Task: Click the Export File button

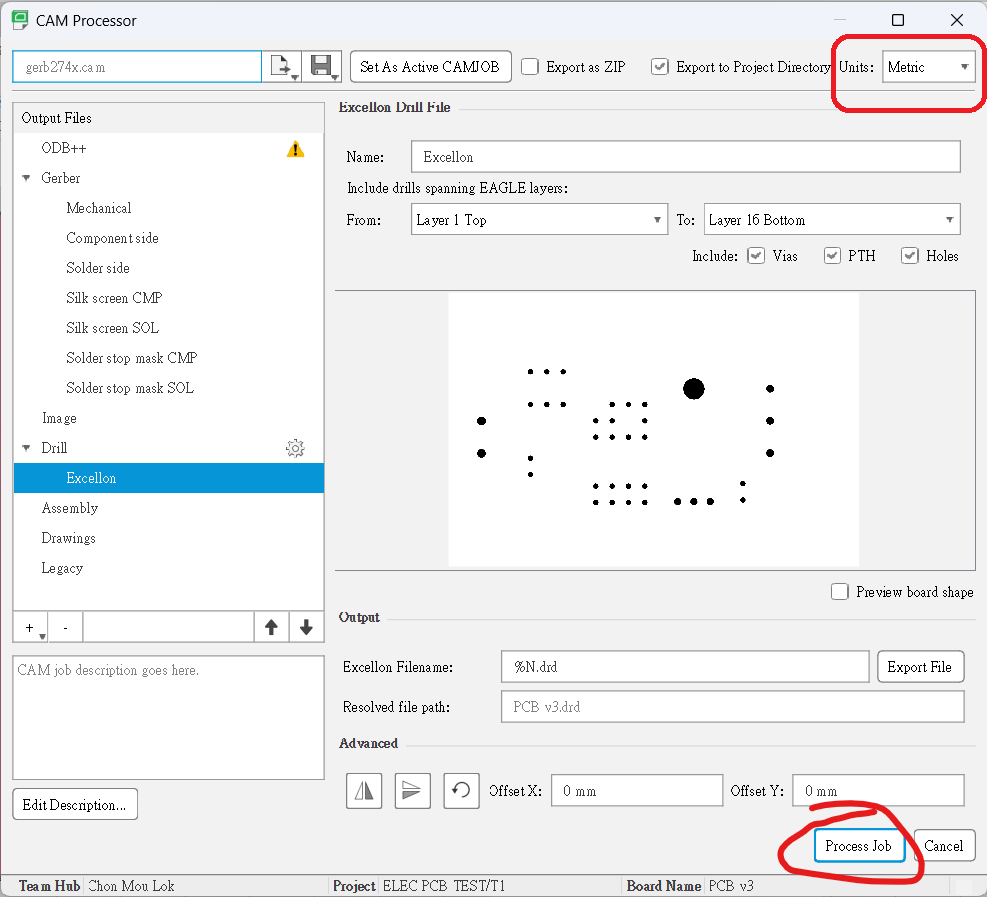Action: tap(919, 667)
